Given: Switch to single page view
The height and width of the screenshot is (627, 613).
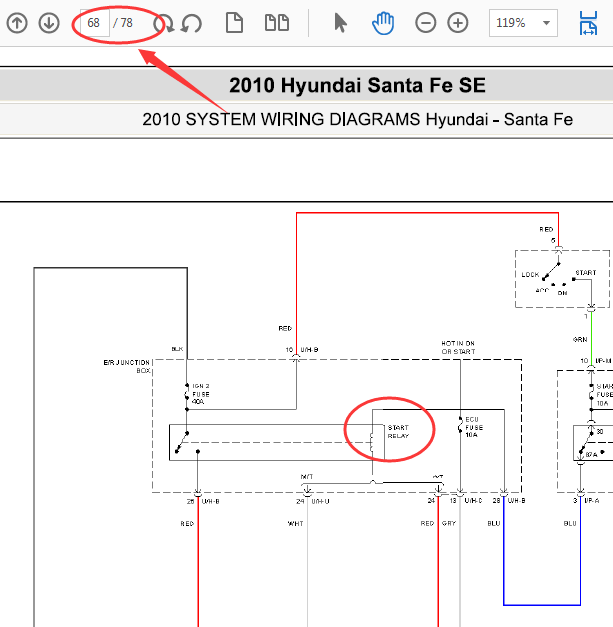Looking at the screenshot, I should (234, 23).
